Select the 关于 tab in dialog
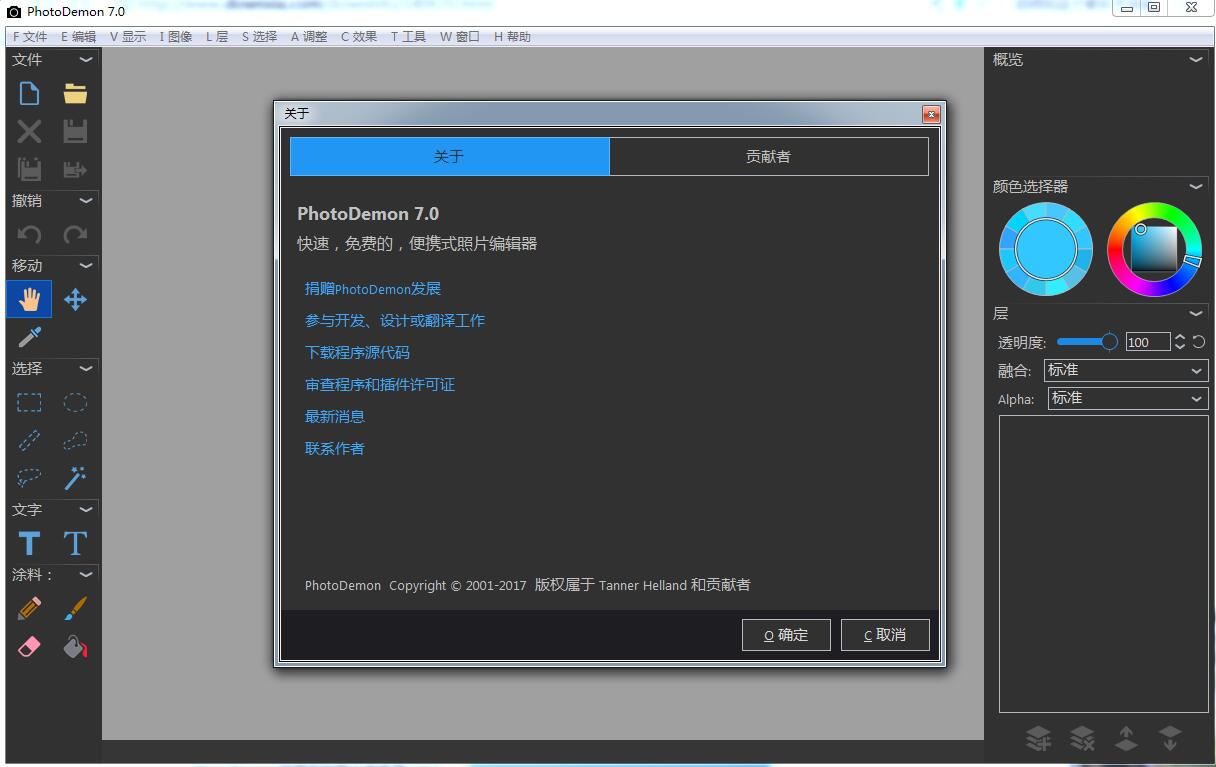 point(449,157)
